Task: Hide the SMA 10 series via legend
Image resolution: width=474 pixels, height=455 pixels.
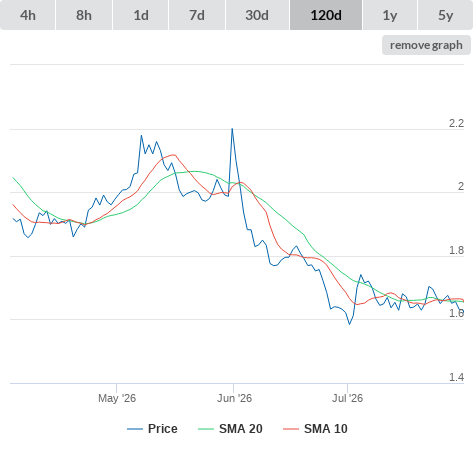Action: (x=315, y=429)
